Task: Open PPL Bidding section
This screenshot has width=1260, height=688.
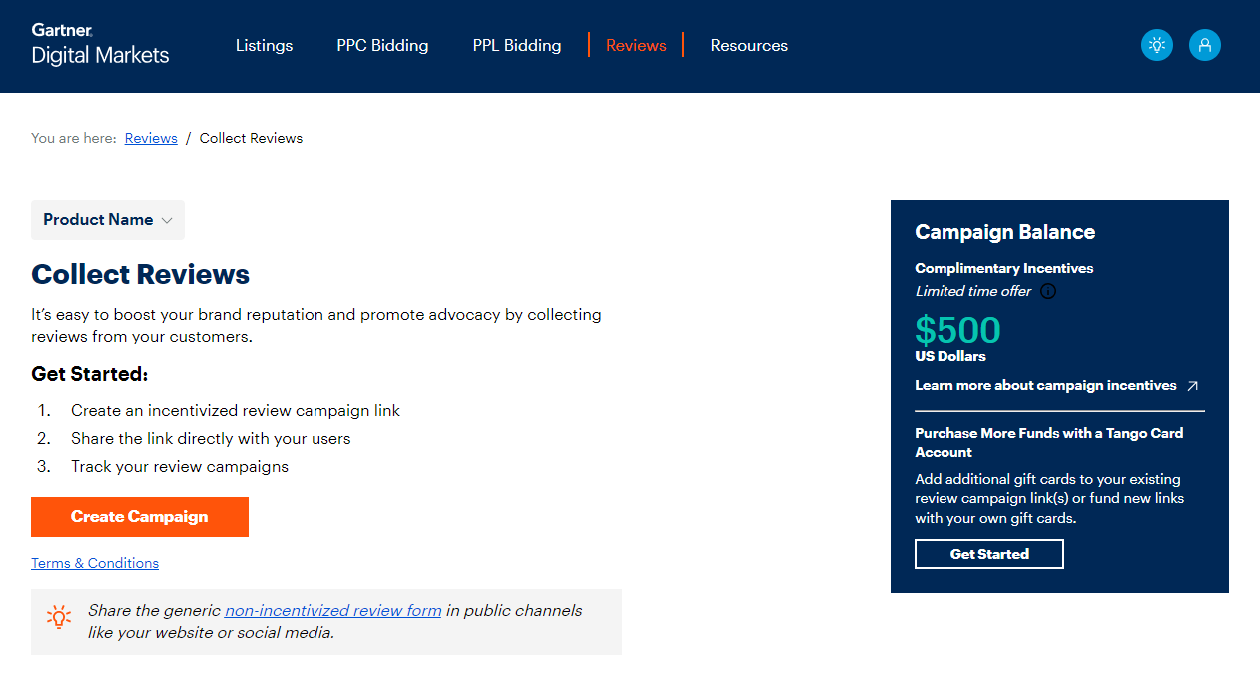Action: coord(516,45)
